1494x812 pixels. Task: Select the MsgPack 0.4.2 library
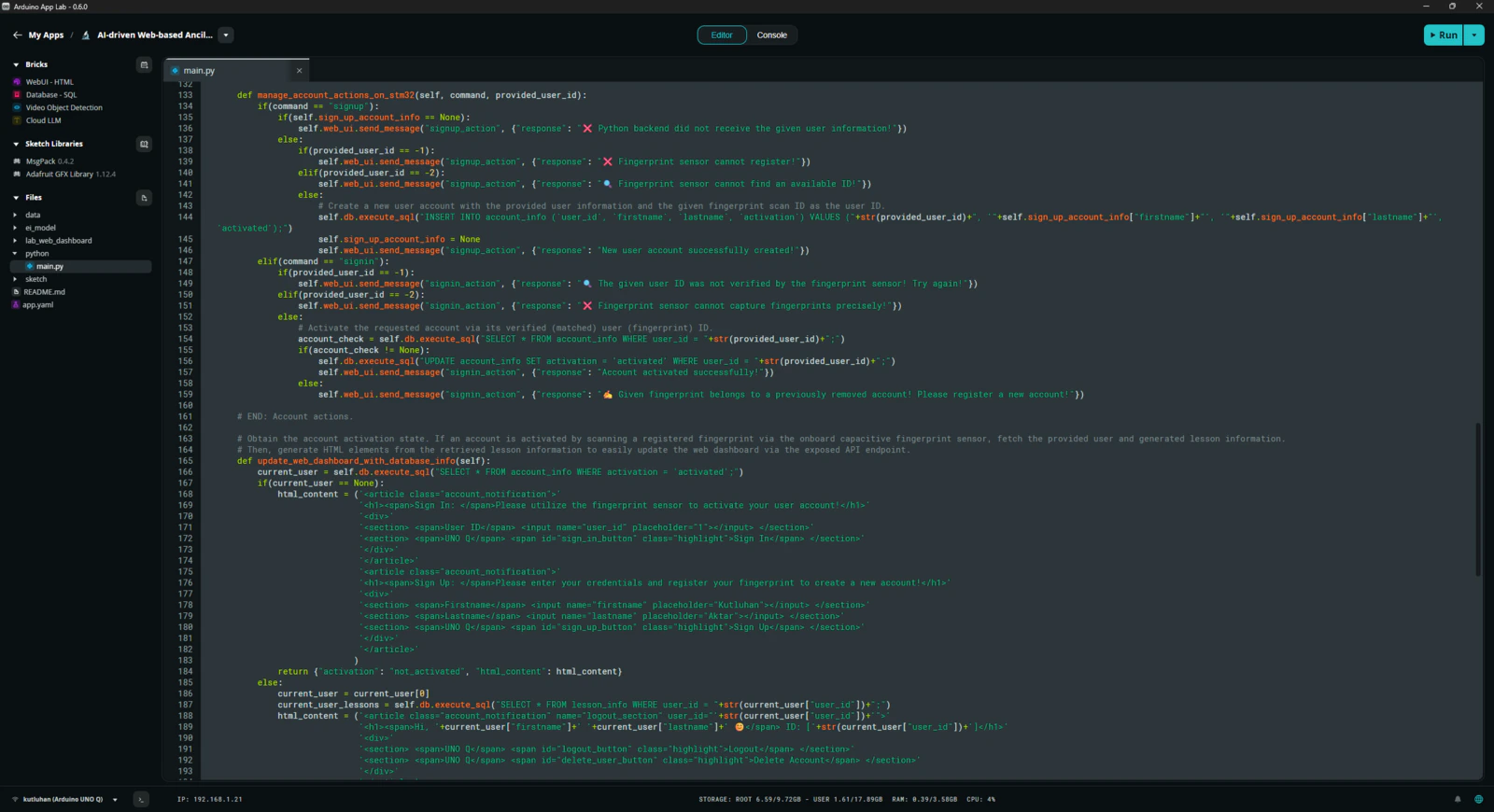coord(49,161)
